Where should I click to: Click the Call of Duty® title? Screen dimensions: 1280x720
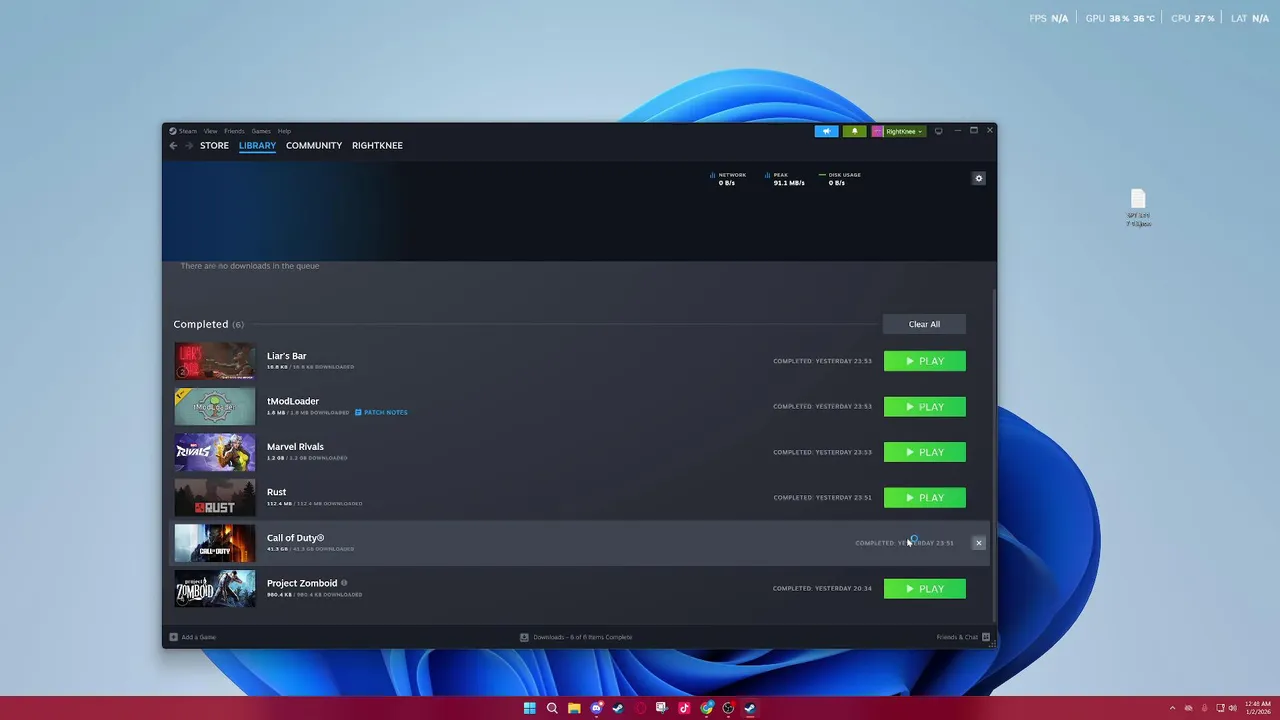coord(295,538)
